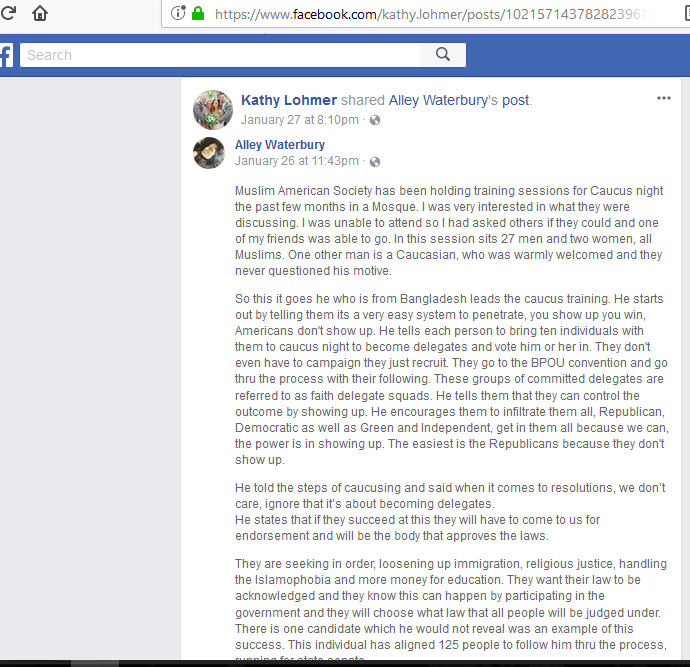
Task: Open Alley Waterbury's profile picture
Action: (x=209, y=153)
